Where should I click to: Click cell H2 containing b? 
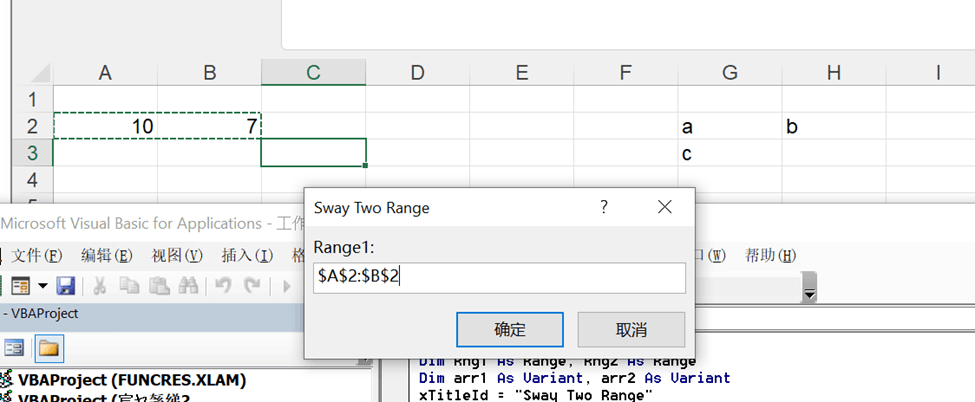[x=834, y=126]
